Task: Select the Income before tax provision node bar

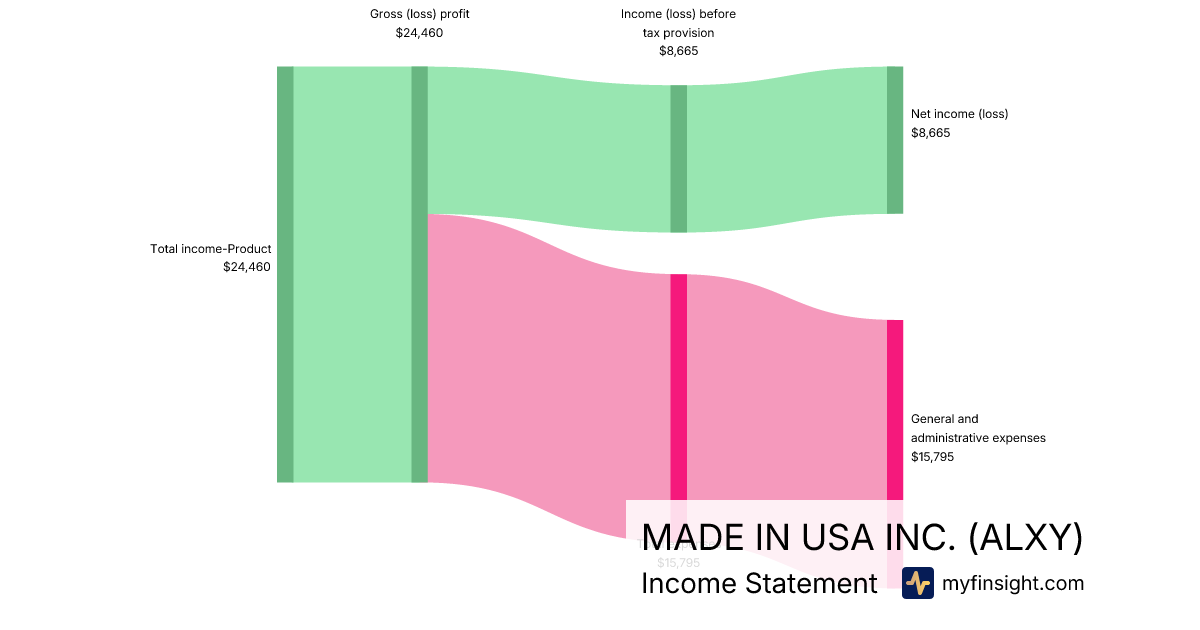Action: pyautogui.click(x=678, y=158)
